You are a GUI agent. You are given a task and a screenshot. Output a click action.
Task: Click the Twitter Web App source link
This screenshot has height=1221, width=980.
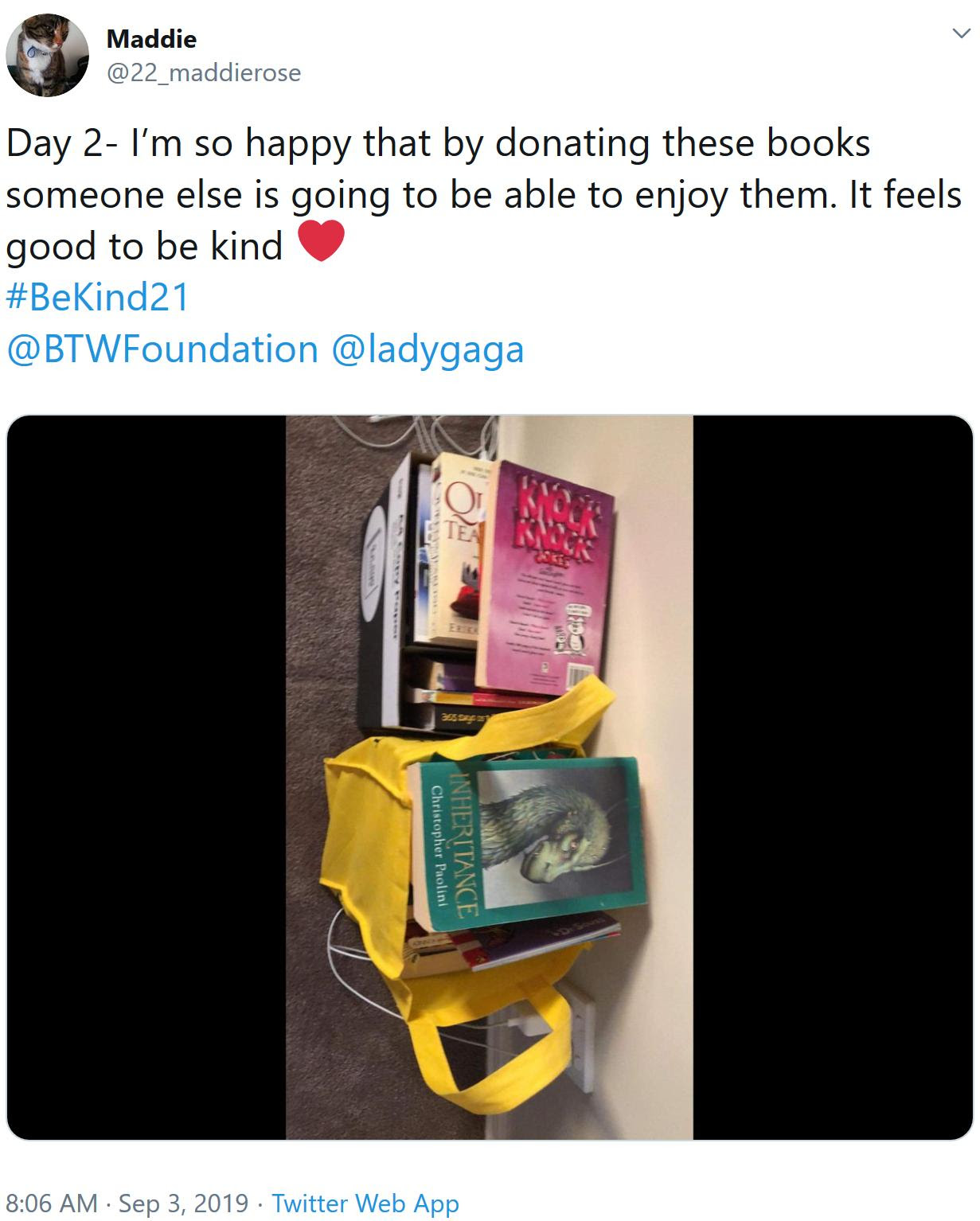click(x=365, y=1202)
